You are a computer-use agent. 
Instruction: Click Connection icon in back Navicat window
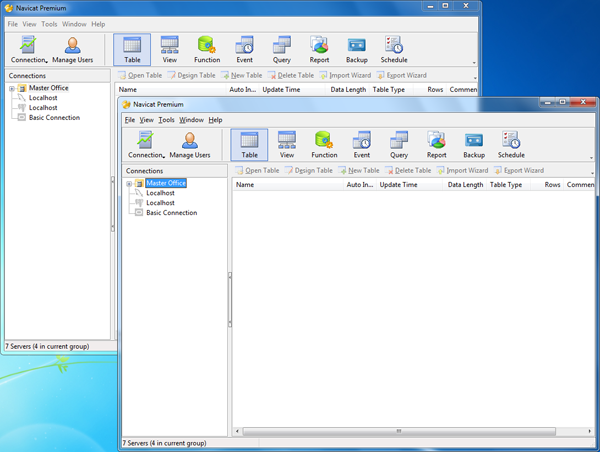(29, 49)
